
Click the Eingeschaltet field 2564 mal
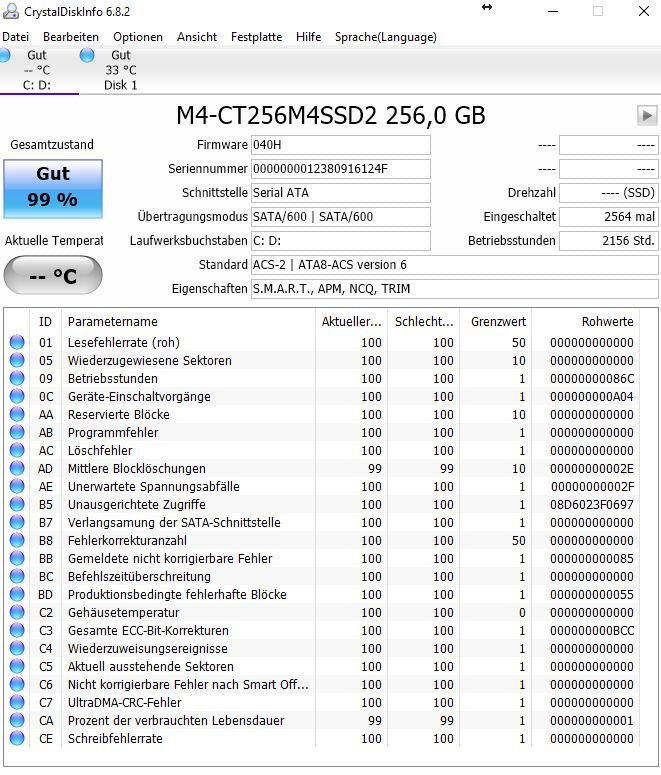pos(609,217)
